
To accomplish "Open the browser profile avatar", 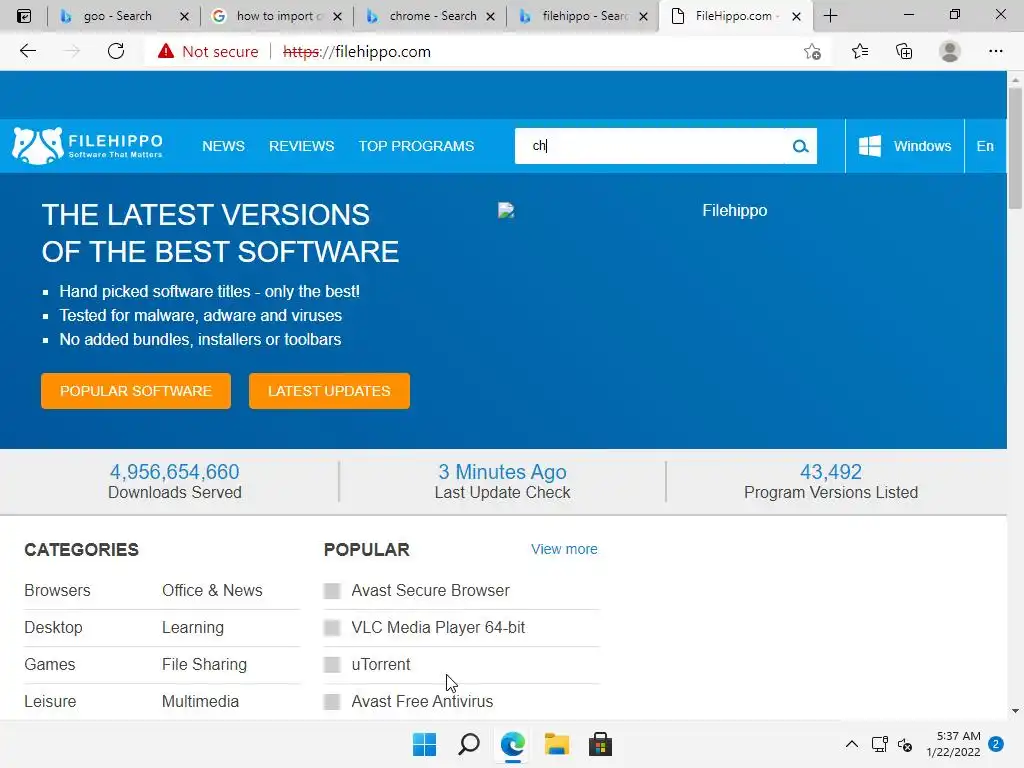I will (950, 51).
